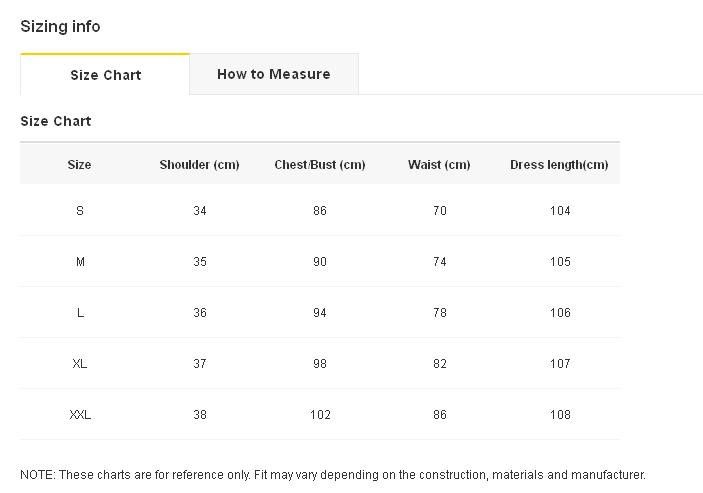703x493 pixels.
Task: Select the L size row label
Action: [x=80, y=312]
